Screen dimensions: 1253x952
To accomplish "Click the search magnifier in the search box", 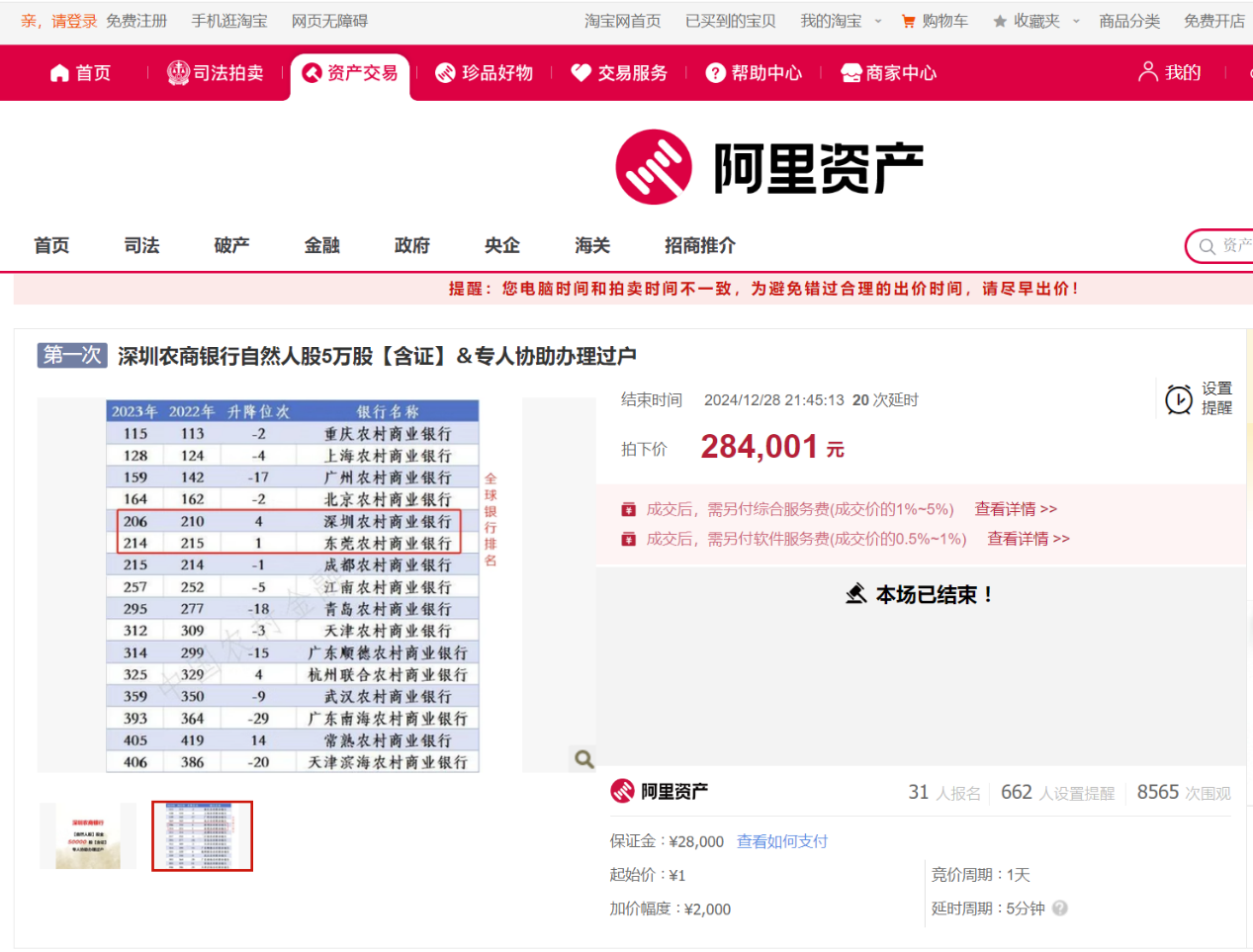I will point(1206,246).
